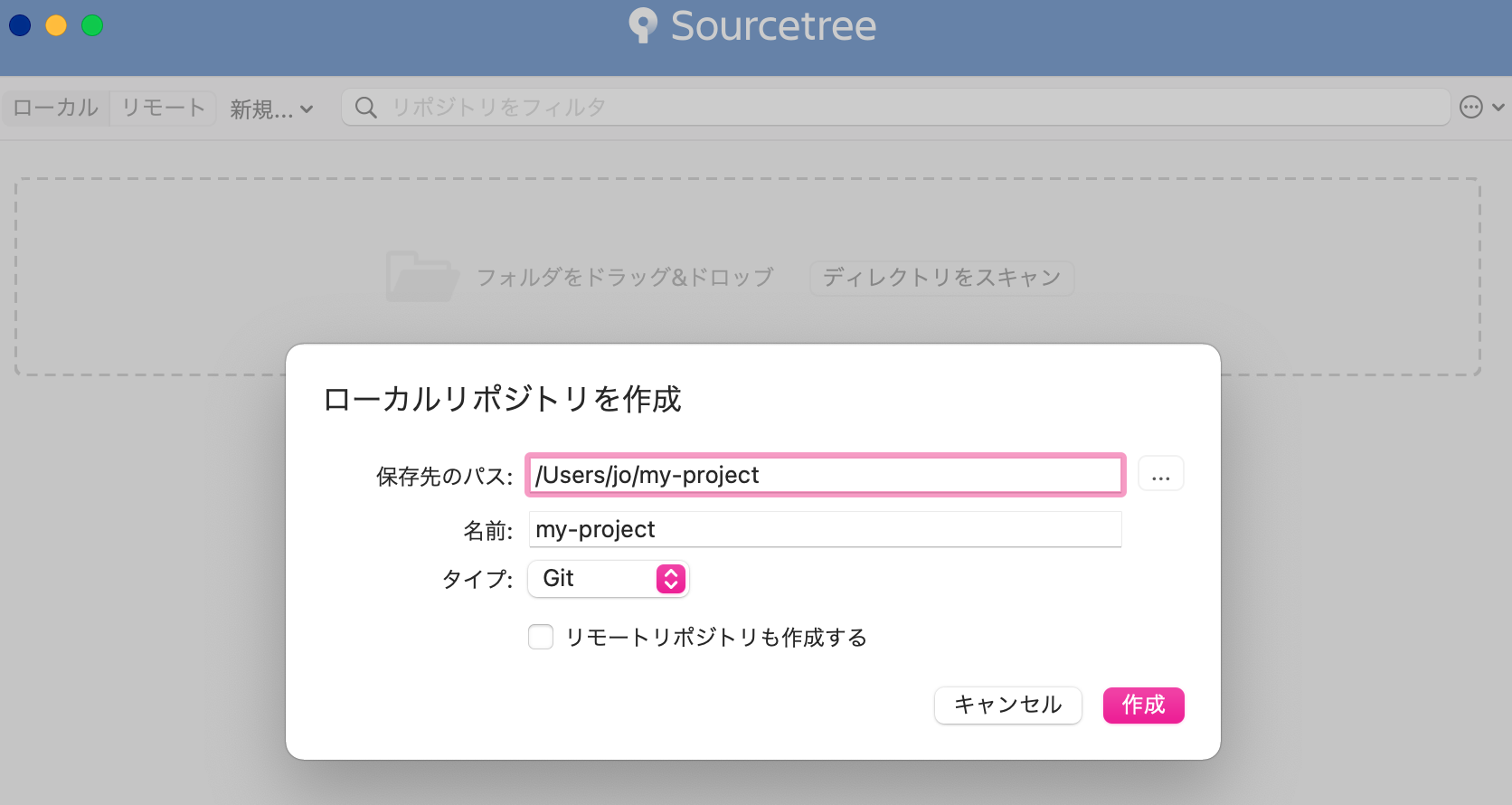The image size is (1512, 805).
Task: Click the folder icon in the drop zone
Action: pos(421,276)
